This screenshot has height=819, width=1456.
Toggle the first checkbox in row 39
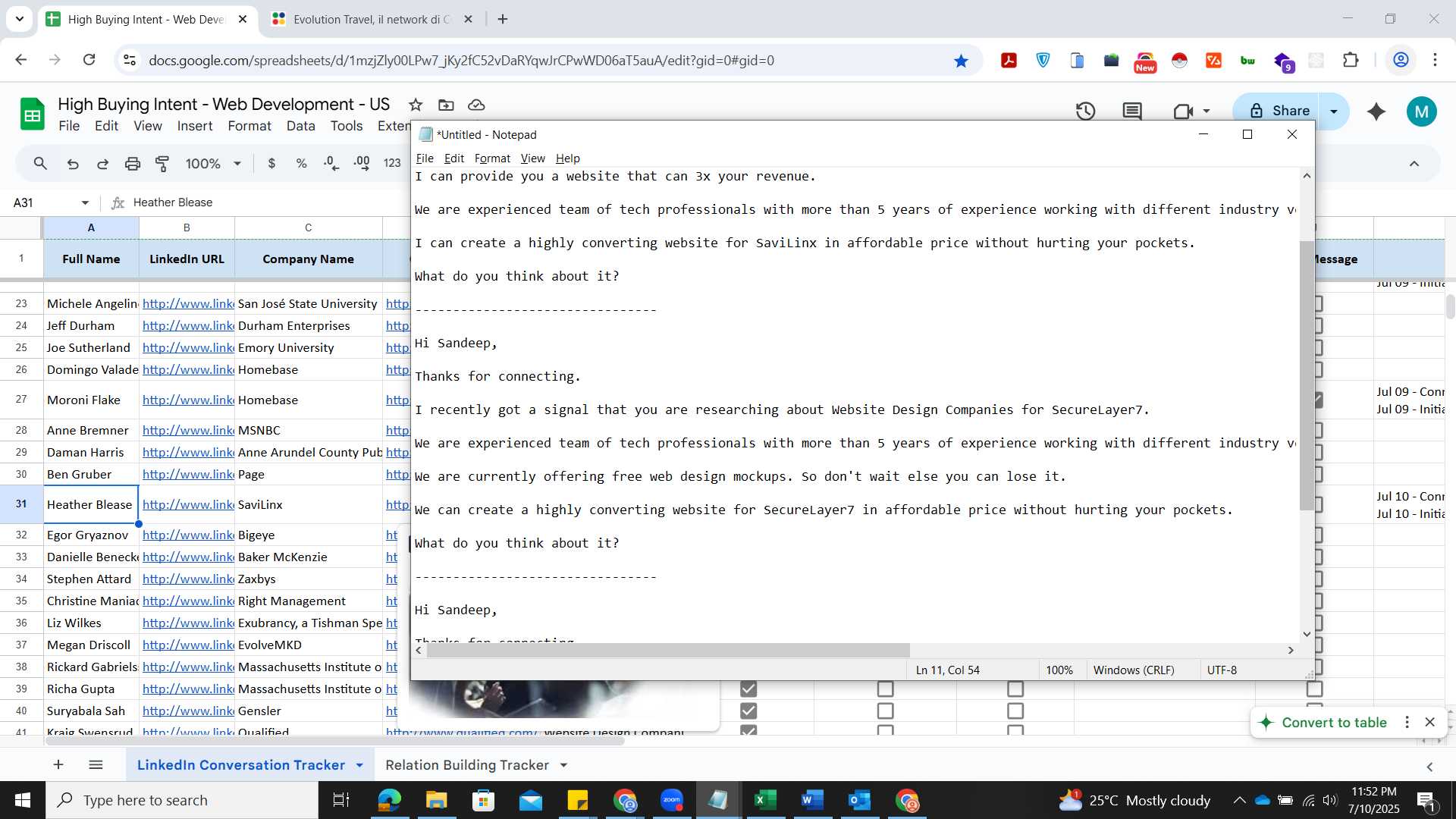(x=748, y=689)
